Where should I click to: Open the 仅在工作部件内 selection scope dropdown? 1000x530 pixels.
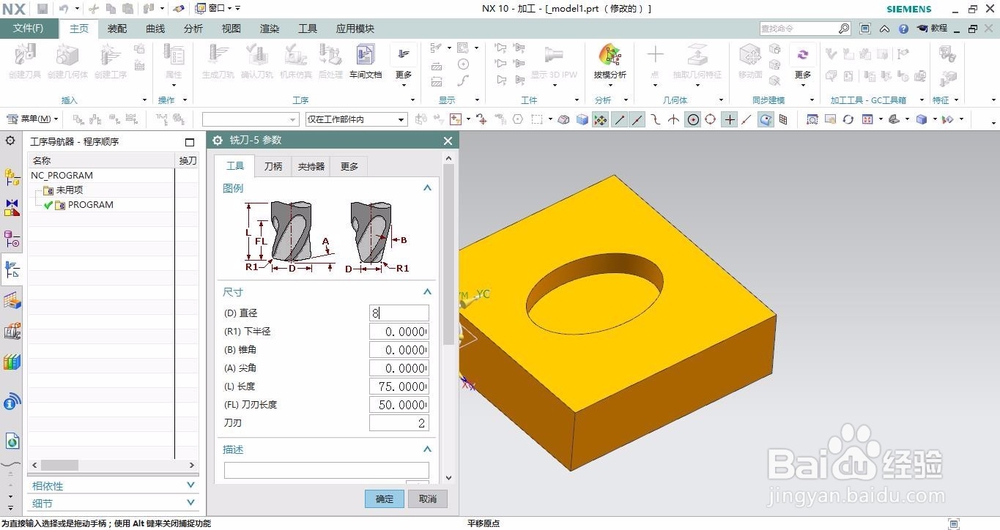pos(356,119)
